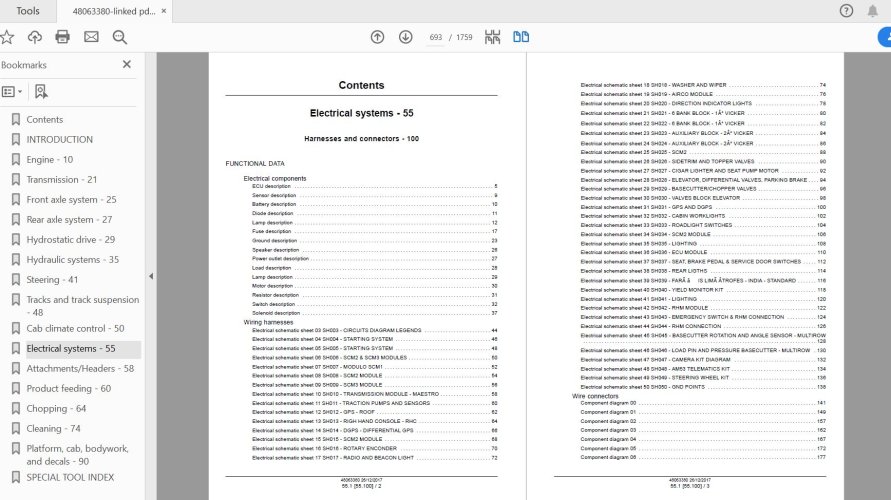The image size is (891, 500).
Task: Click the Electrical systems - 55 heading
Action: point(361,113)
